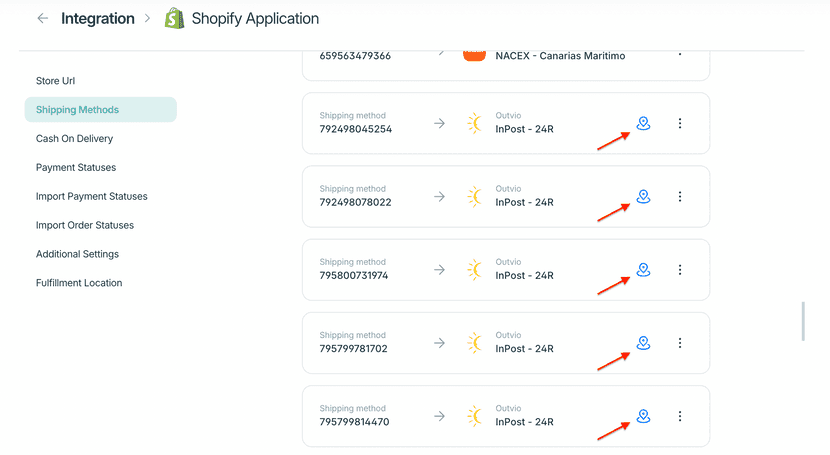Image resolution: width=830 pixels, height=455 pixels.
Task: Open three-dot menu for method 792498078022
Action: coord(680,197)
